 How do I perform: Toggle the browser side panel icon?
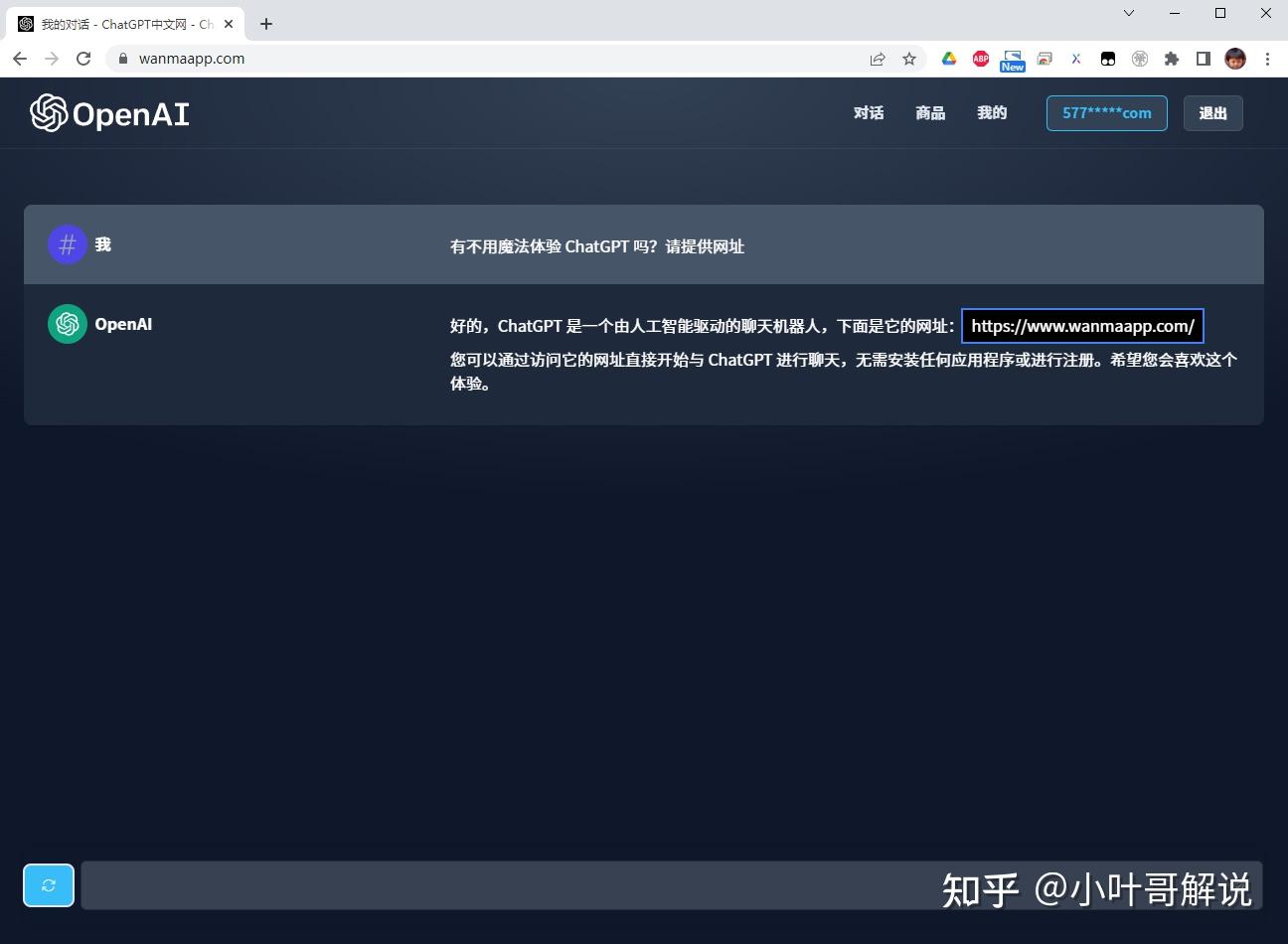tap(1204, 59)
